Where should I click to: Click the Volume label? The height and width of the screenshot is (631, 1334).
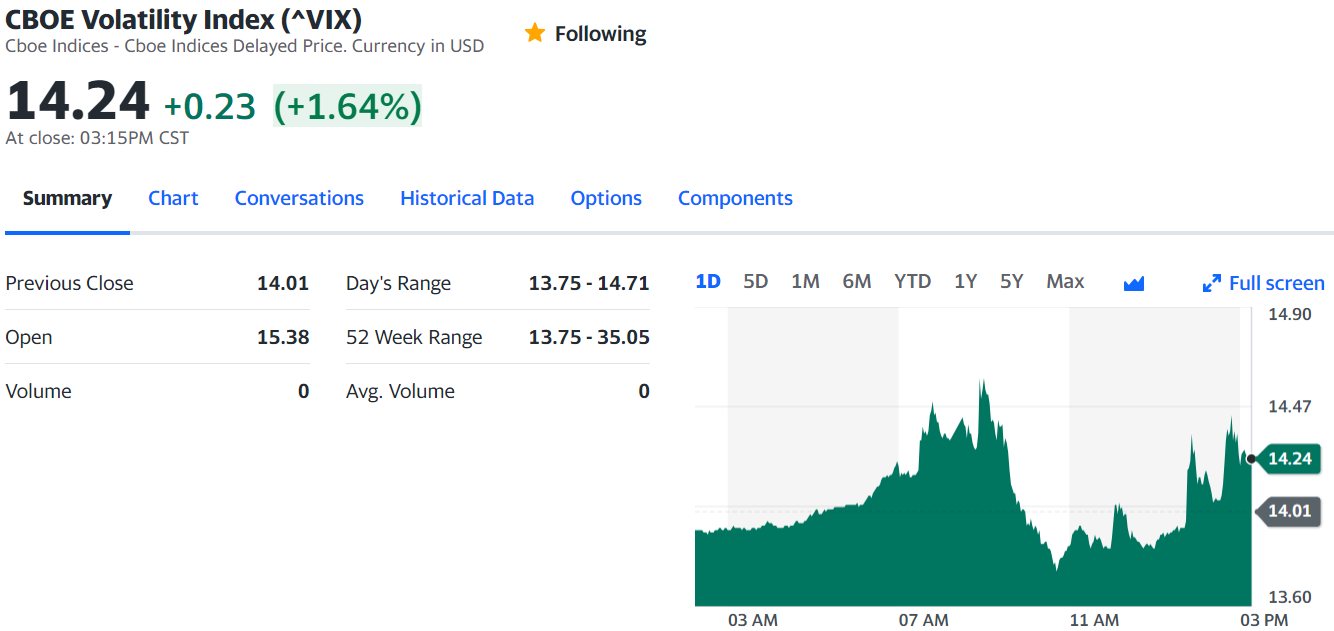click(38, 391)
